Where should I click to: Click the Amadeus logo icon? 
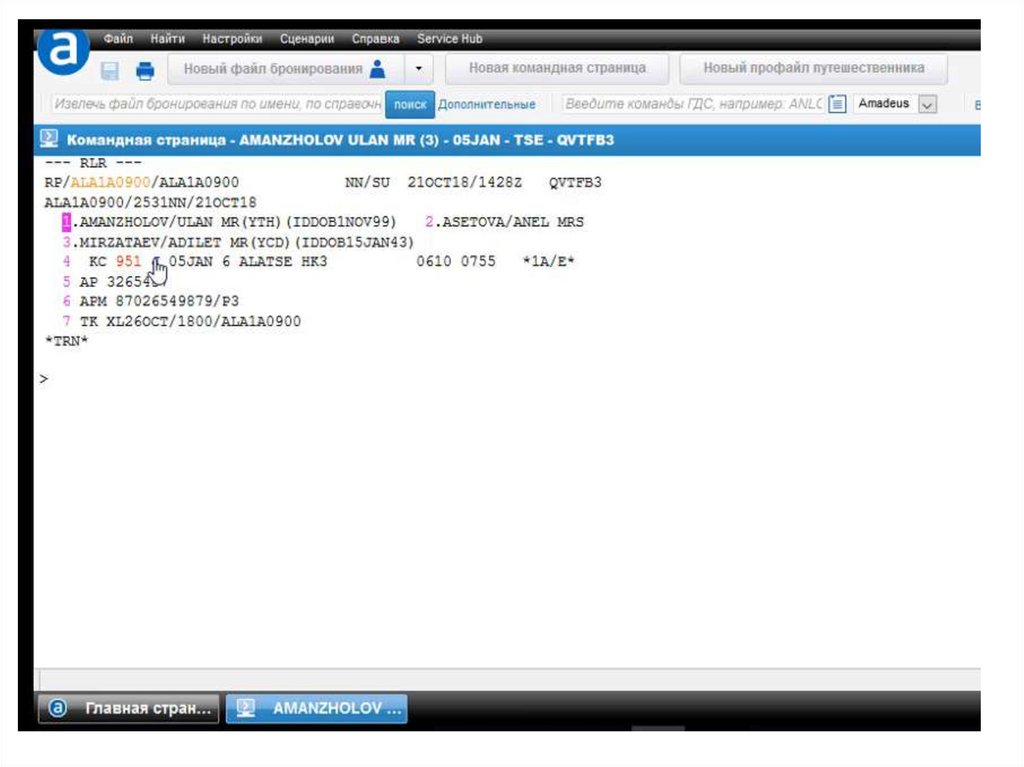click(x=63, y=50)
